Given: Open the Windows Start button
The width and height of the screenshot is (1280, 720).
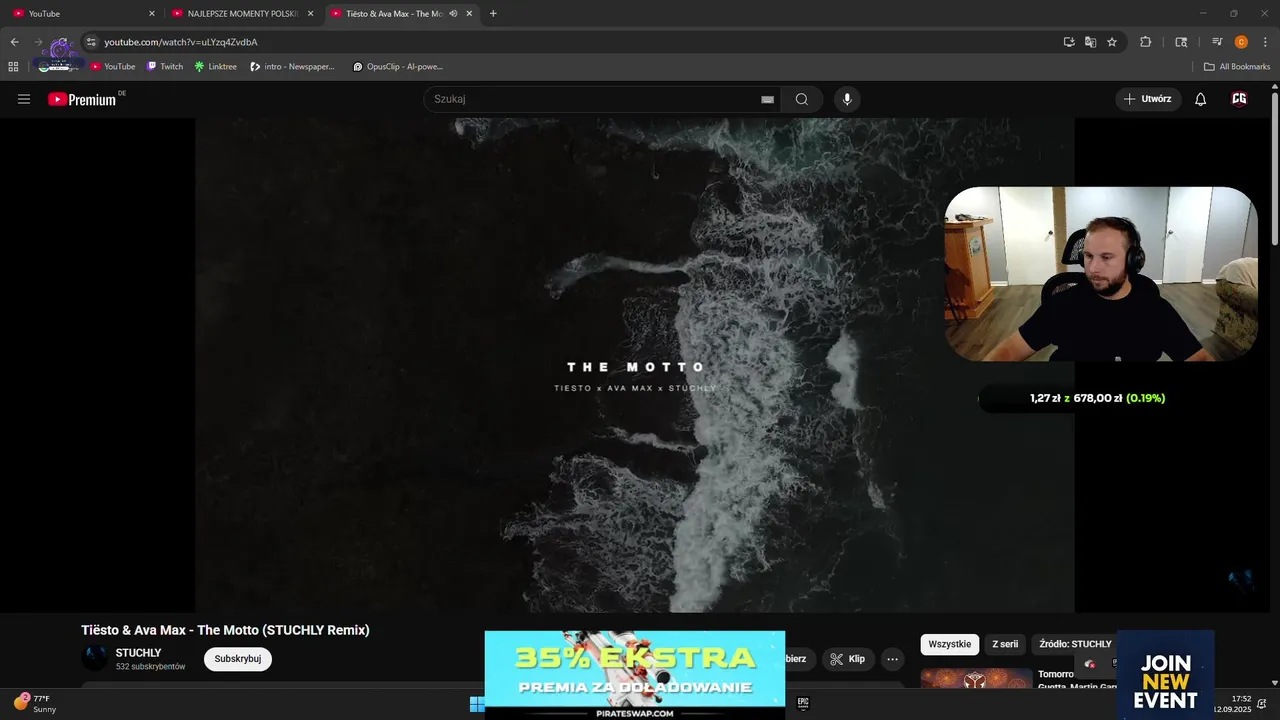Looking at the screenshot, I should coord(477,704).
